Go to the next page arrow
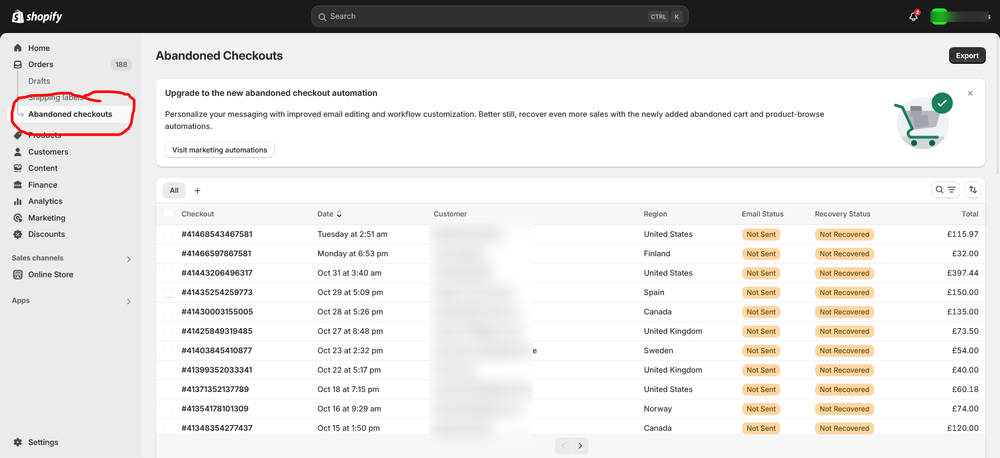The width and height of the screenshot is (1000, 458). [x=580, y=446]
